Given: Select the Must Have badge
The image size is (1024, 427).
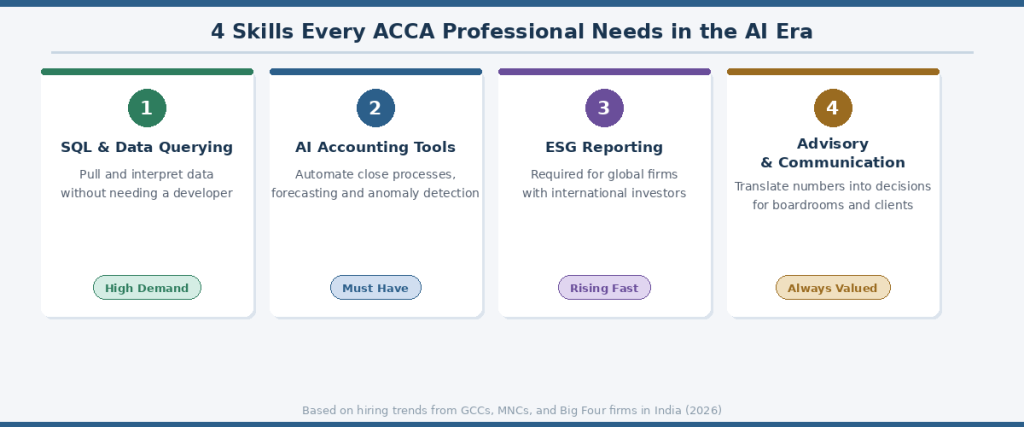Looking at the screenshot, I should click(x=376, y=288).
